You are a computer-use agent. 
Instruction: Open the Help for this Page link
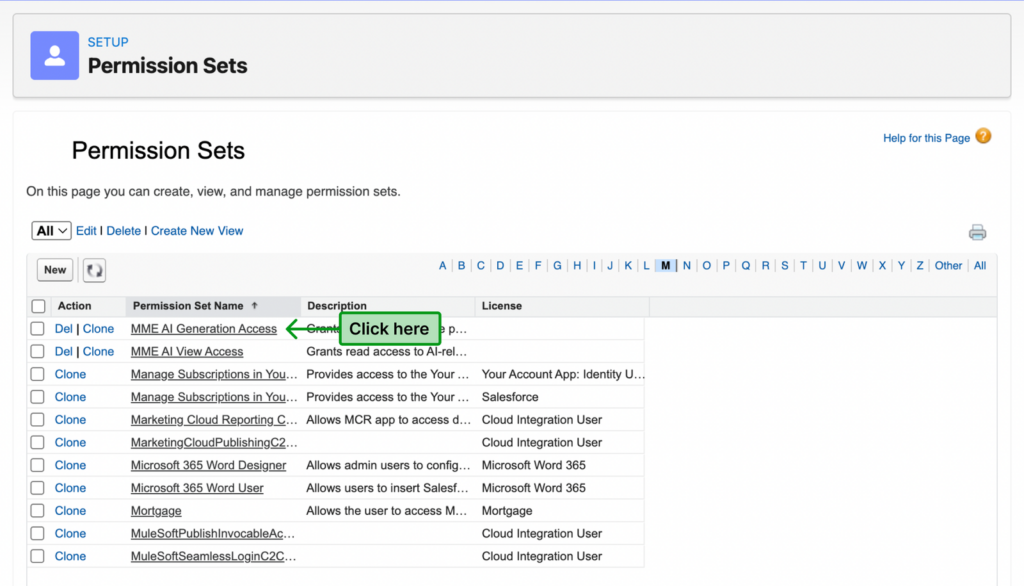click(x=926, y=138)
